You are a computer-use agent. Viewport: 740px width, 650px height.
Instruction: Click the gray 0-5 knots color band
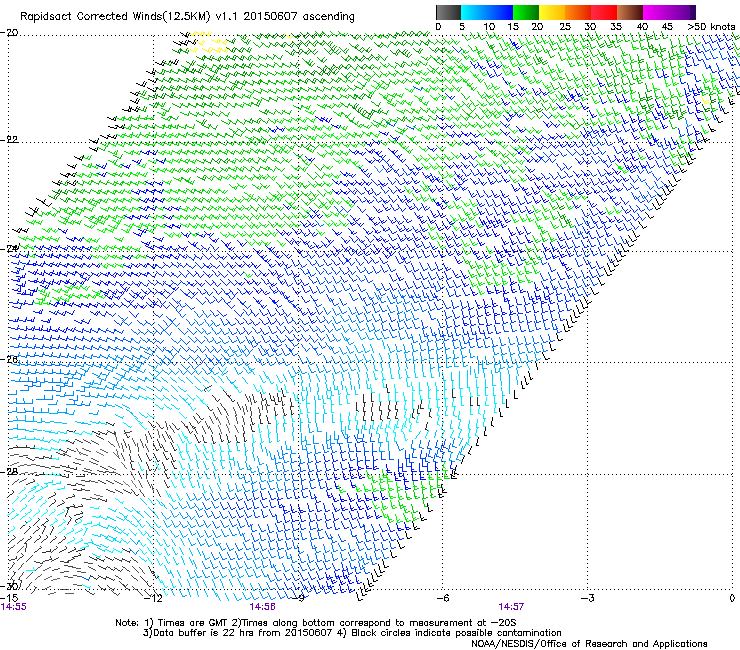(x=448, y=12)
